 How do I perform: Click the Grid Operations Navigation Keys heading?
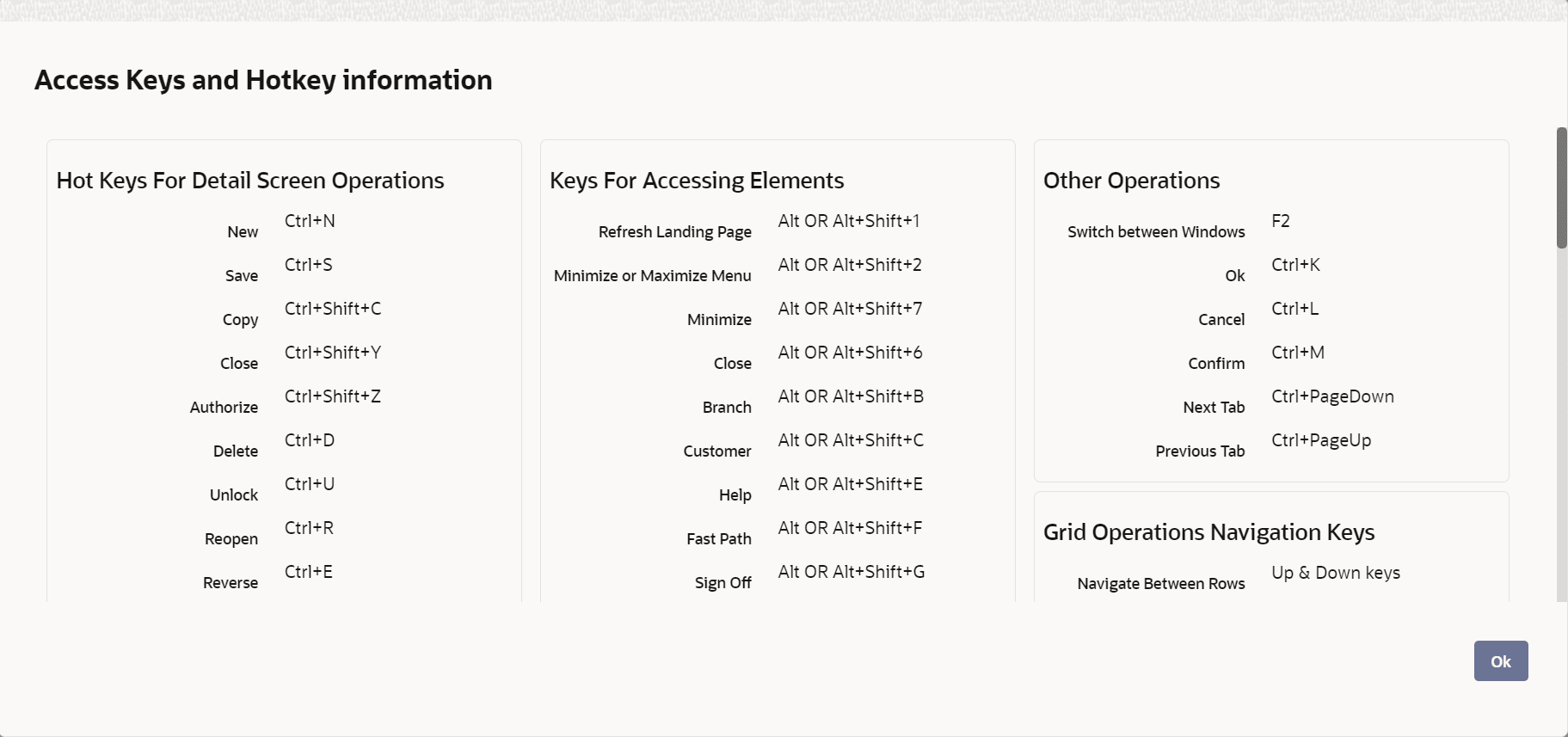(1208, 531)
